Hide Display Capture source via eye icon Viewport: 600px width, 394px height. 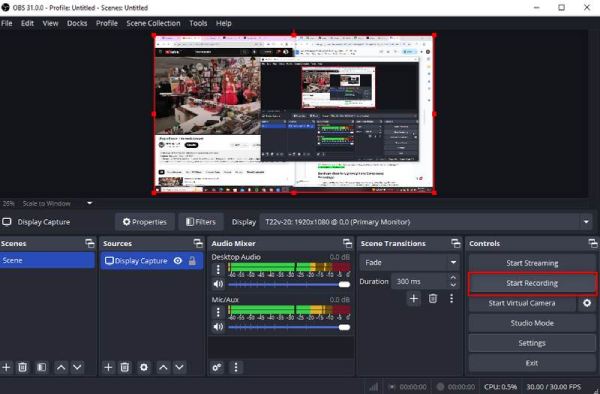(x=178, y=260)
